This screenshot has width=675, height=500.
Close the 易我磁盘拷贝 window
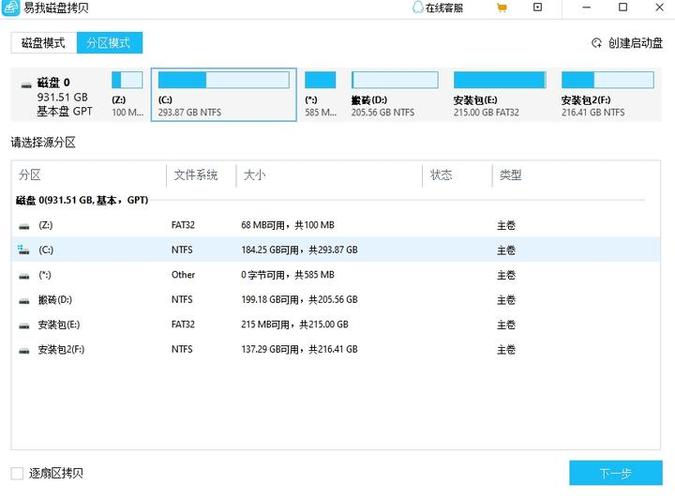tap(660, 7)
